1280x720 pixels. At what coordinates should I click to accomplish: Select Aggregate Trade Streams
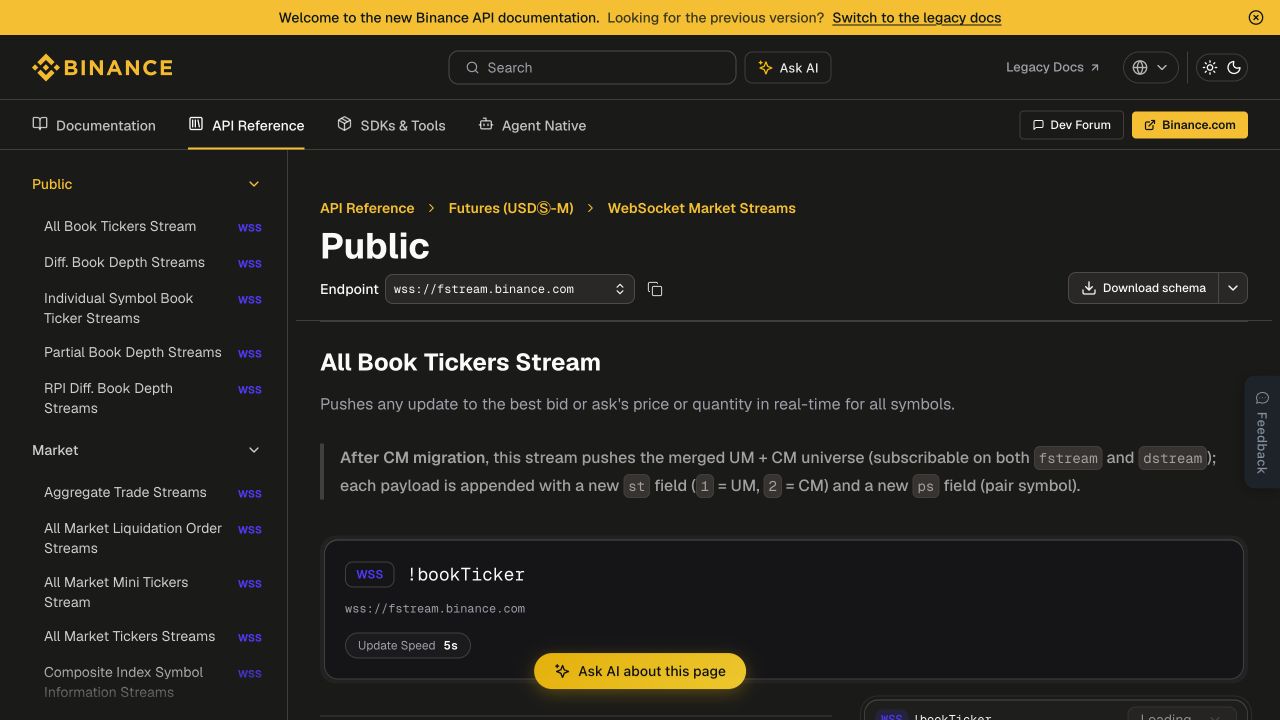125,492
